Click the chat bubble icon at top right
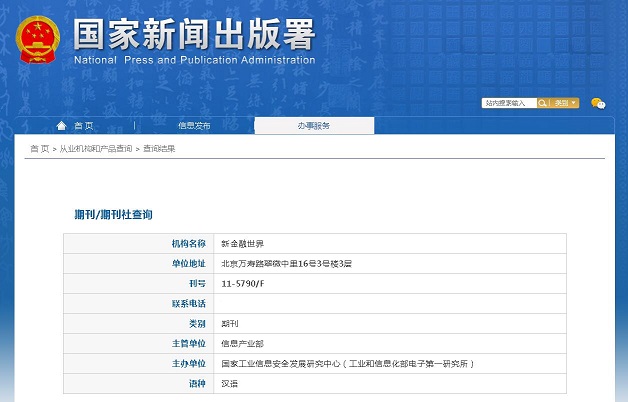 598,103
